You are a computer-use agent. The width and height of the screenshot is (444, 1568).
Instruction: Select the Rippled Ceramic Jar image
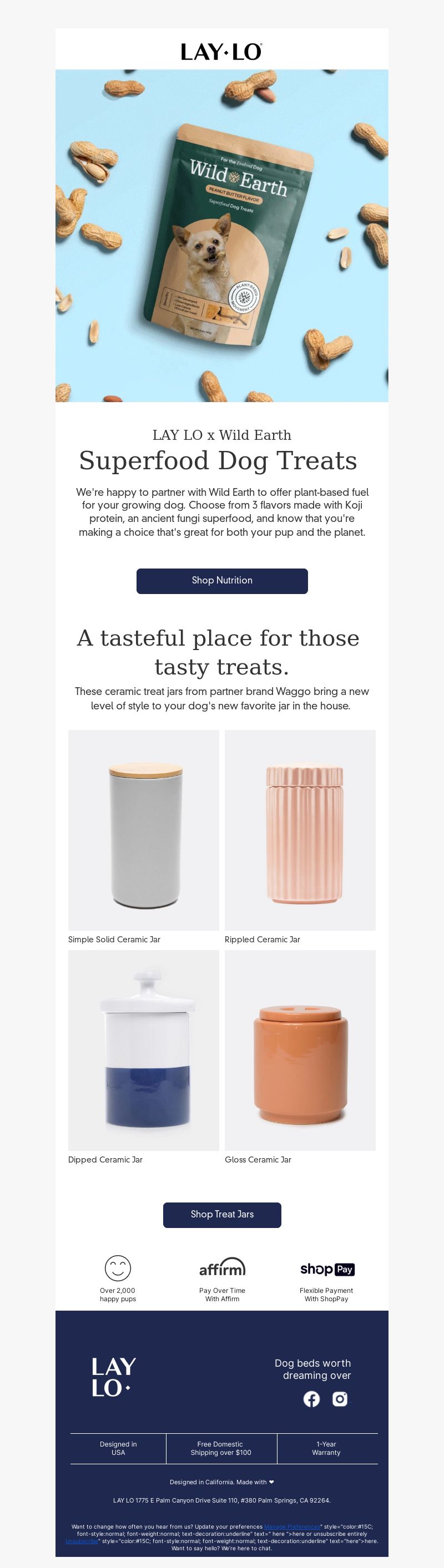pos(300,830)
